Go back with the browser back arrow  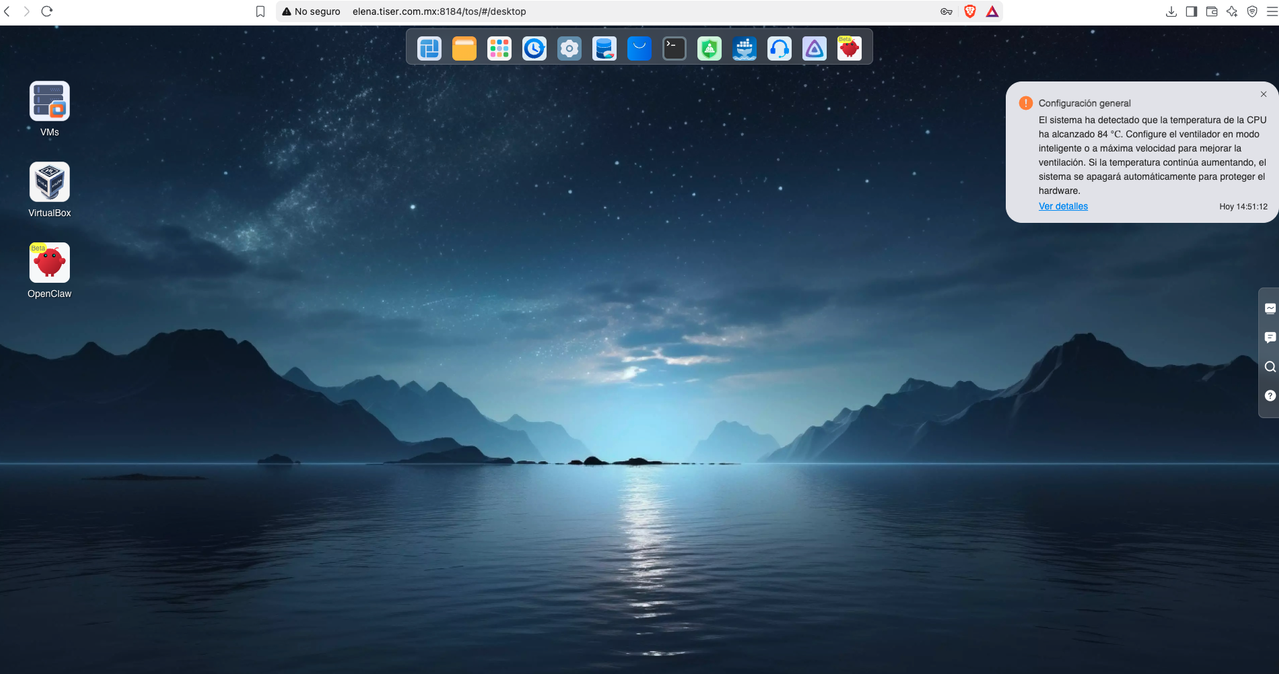9,11
